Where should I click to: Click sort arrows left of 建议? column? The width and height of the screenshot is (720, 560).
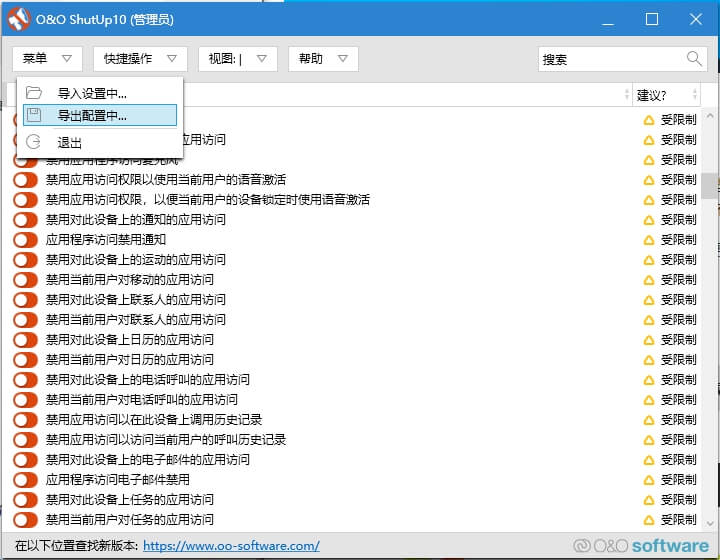coord(627,95)
